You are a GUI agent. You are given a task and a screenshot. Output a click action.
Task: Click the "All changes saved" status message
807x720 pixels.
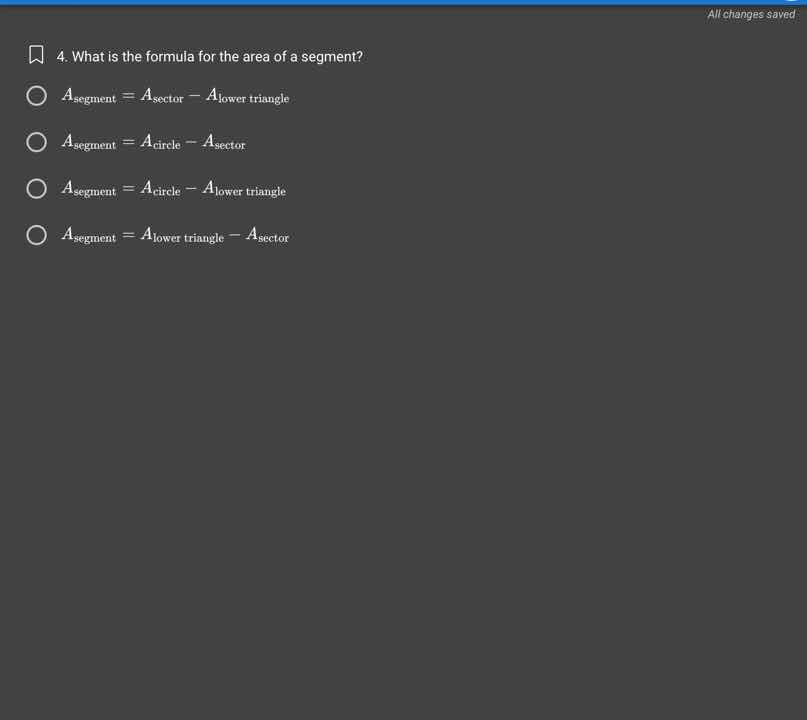(751, 14)
